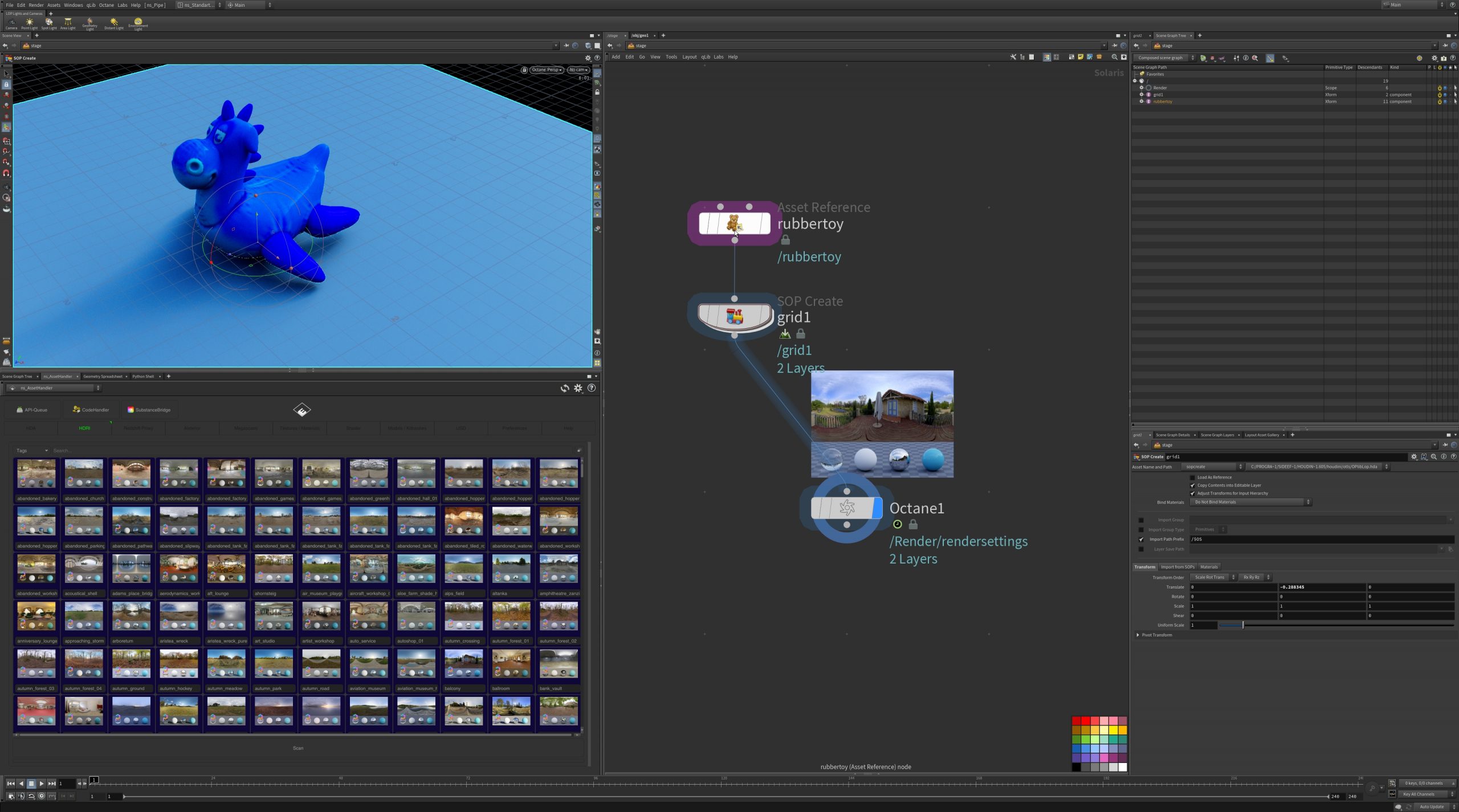Click the Scan button below the HDRI thumbnails
The height and width of the screenshot is (812, 1459).
pyautogui.click(x=298, y=748)
